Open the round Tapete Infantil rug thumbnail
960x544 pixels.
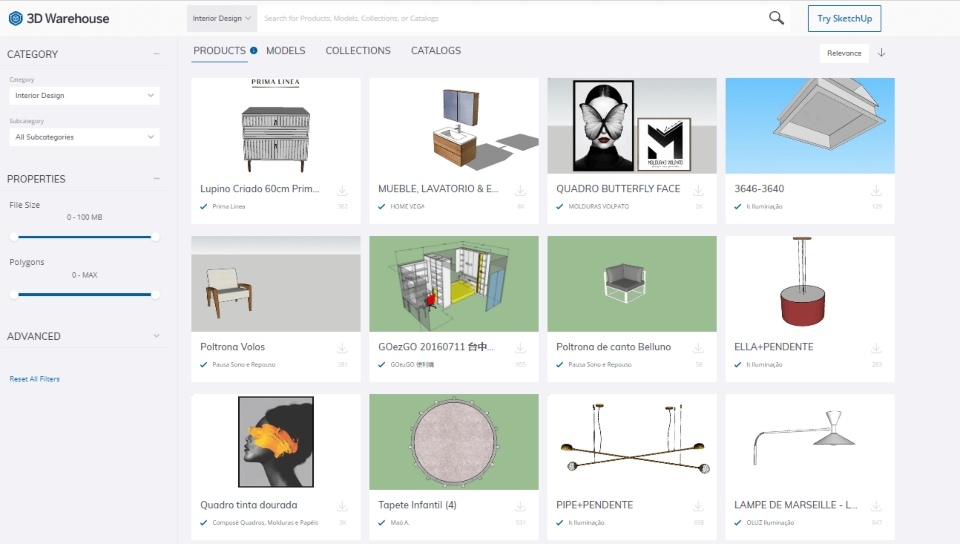click(x=454, y=442)
